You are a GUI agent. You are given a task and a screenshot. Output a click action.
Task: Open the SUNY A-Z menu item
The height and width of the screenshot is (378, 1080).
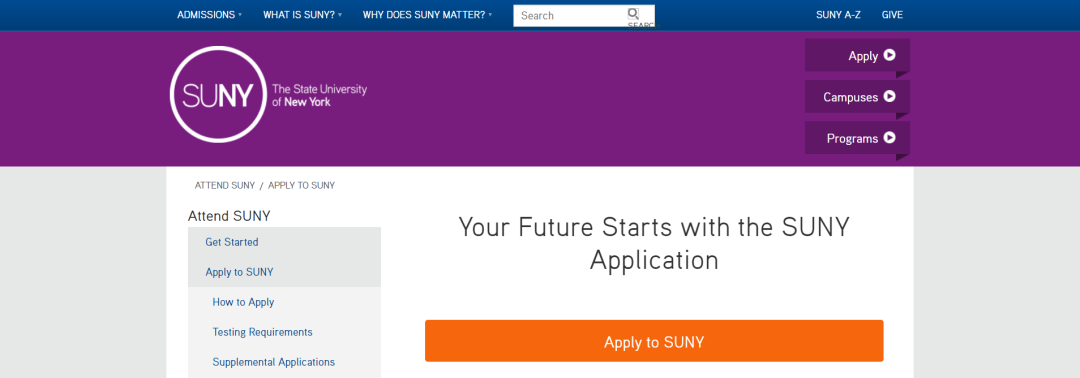coord(838,15)
